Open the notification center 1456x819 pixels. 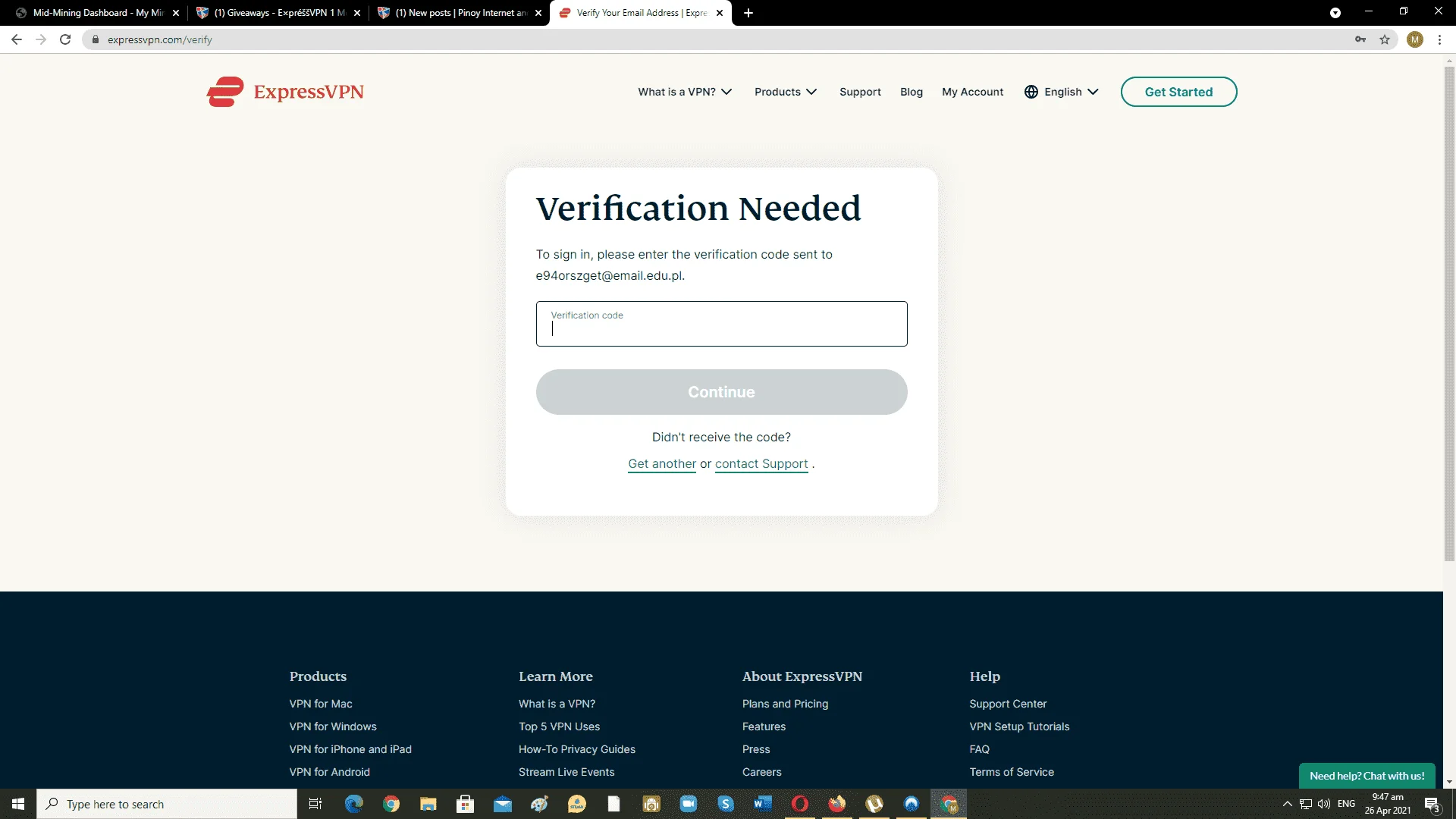click(x=1432, y=804)
